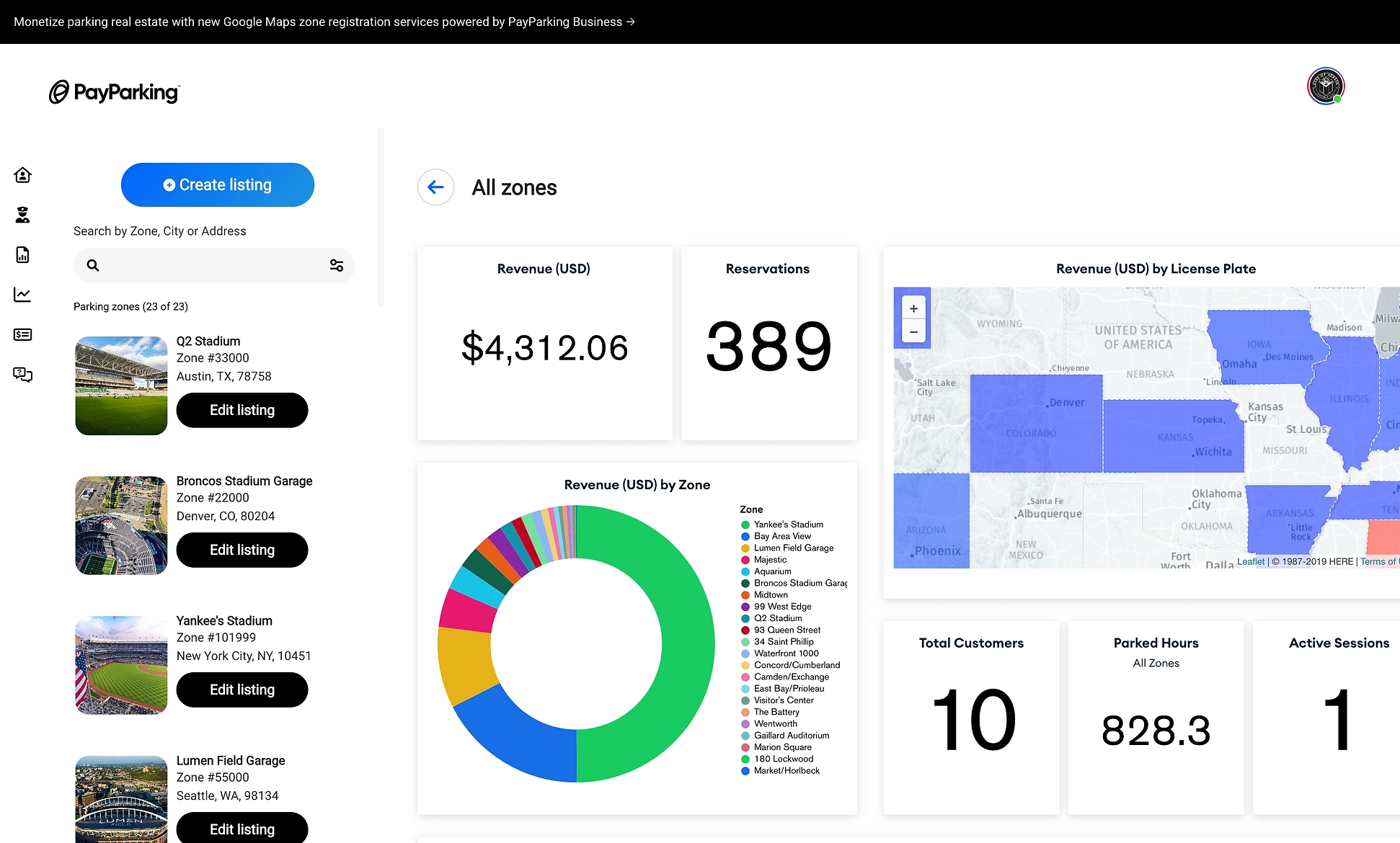Open the Leaflet attribution link on map
1400x843 pixels.
[1250, 561]
